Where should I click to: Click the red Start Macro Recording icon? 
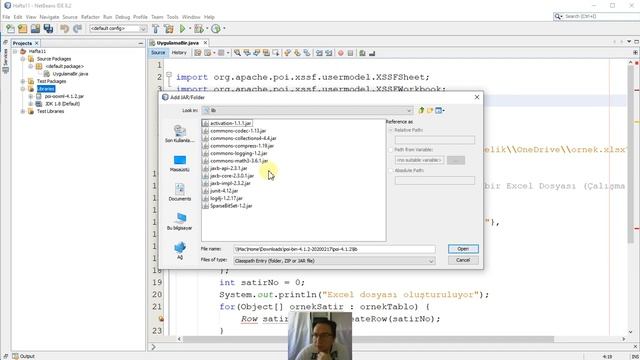point(340,53)
